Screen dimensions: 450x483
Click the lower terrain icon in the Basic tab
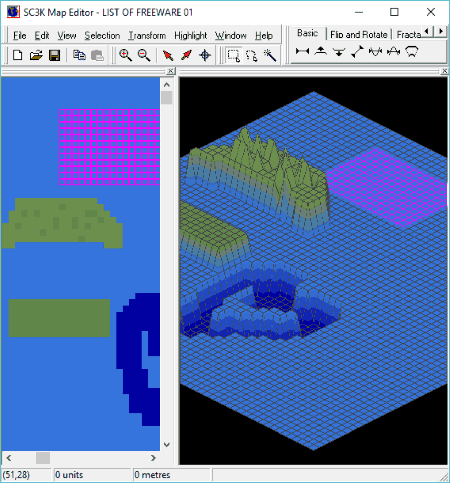[x=339, y=51]
